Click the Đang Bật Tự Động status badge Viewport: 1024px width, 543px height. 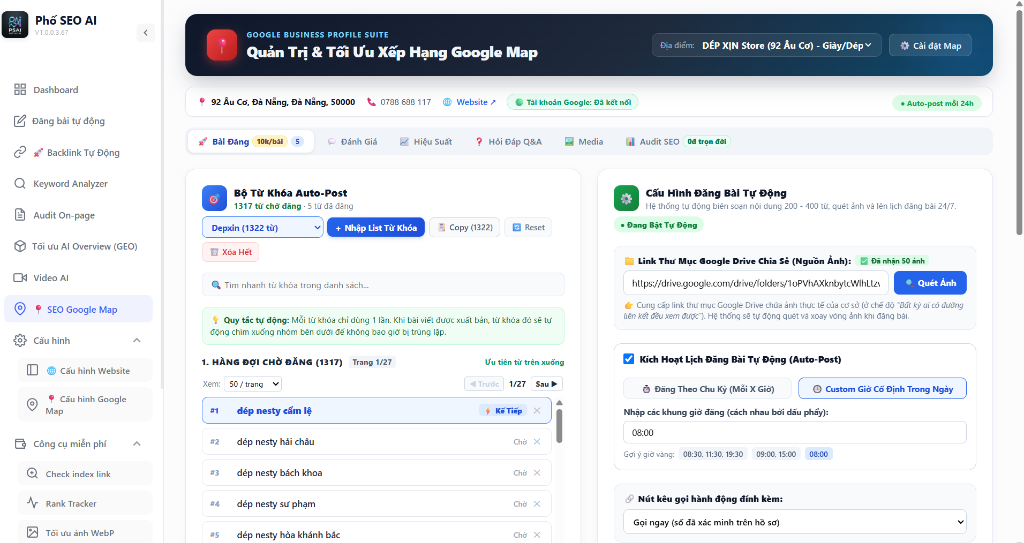pos(658,225)
